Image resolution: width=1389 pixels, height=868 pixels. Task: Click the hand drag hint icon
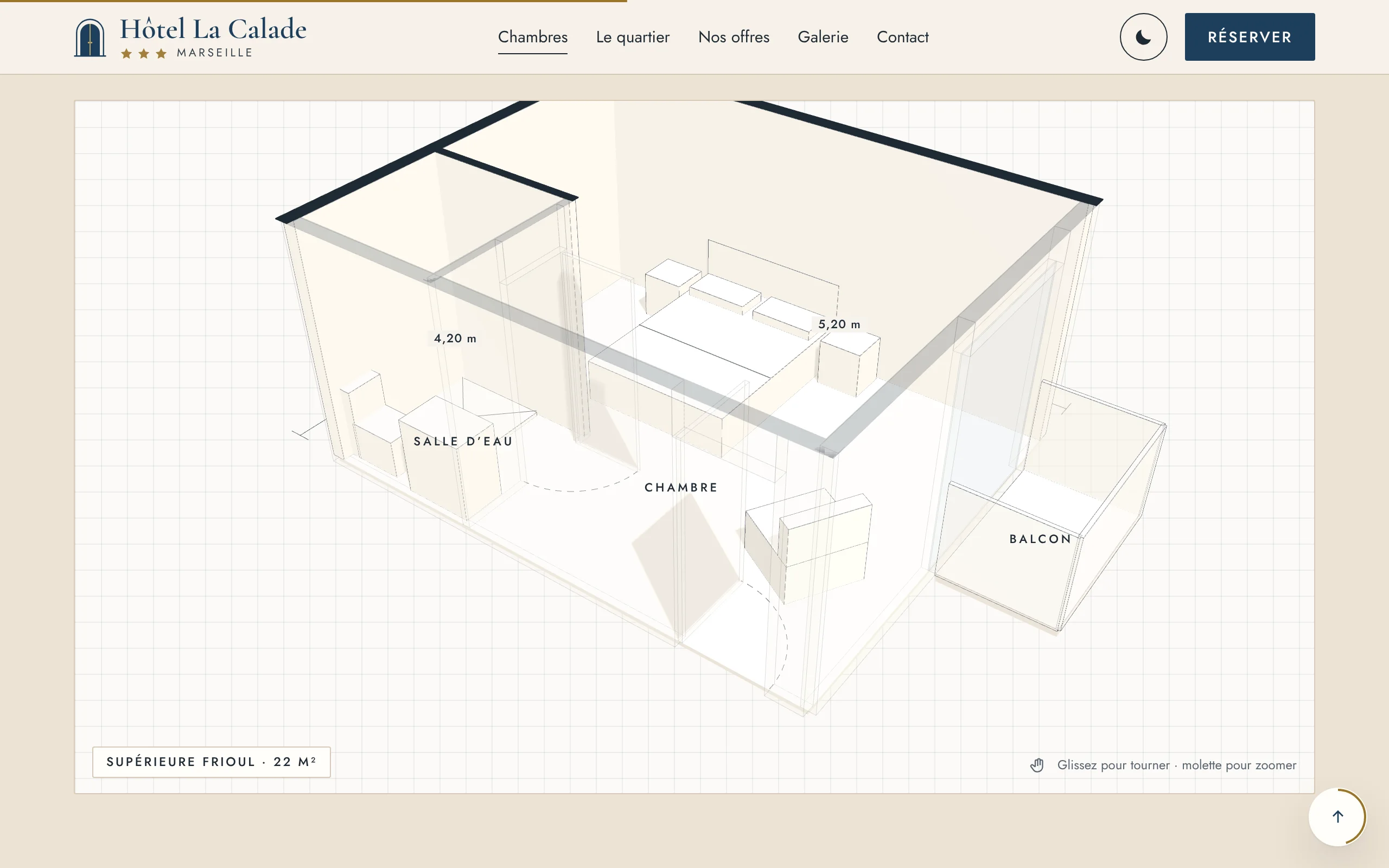pos(1036,765)
